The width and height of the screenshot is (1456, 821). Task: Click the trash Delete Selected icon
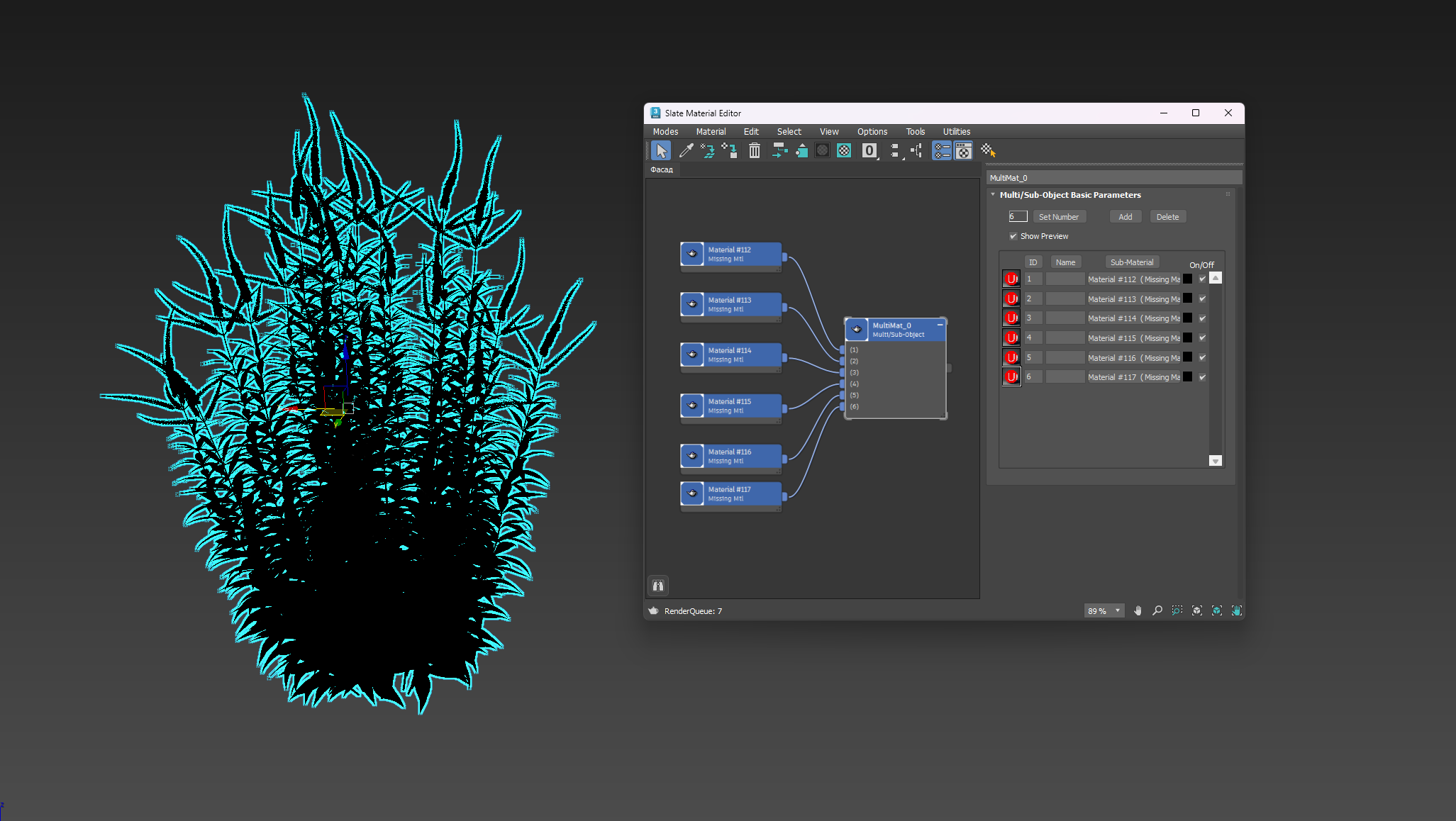[755, 151]
